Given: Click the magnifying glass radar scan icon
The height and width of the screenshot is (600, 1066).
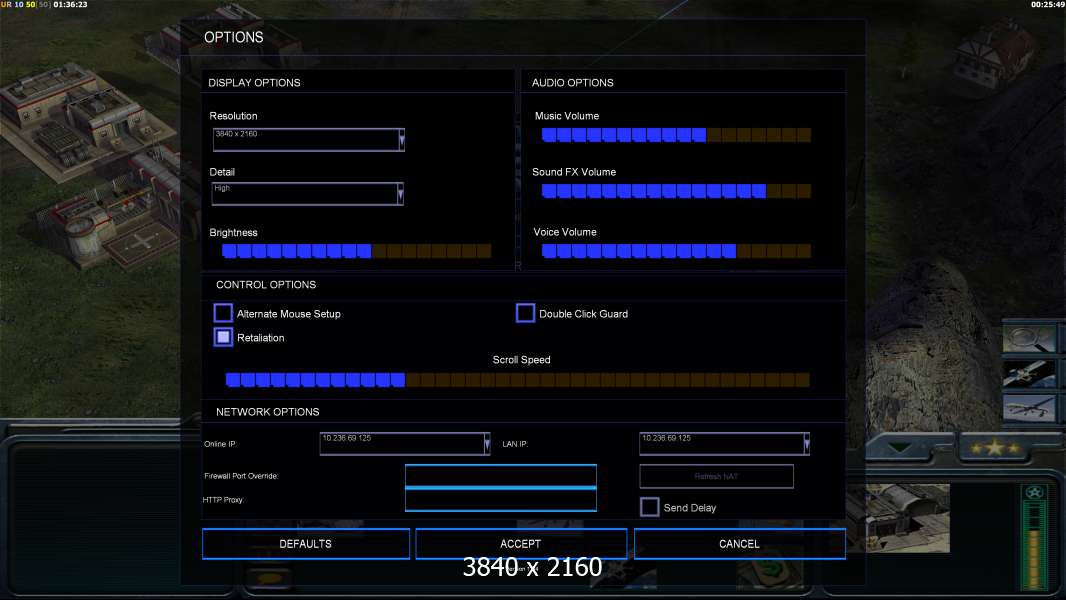Looking at the screenshot, I should (x=1029, y=338).
